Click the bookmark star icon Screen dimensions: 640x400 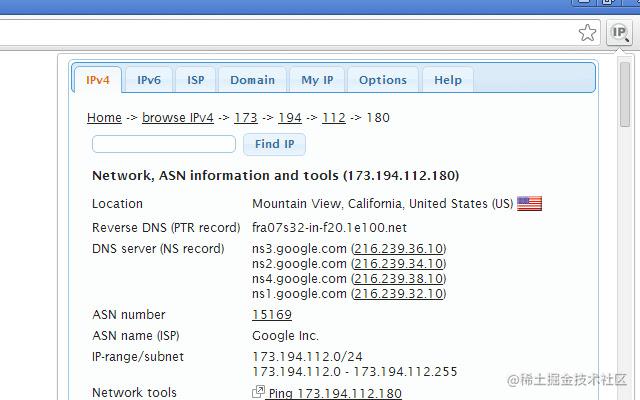(x=587, y=33)
